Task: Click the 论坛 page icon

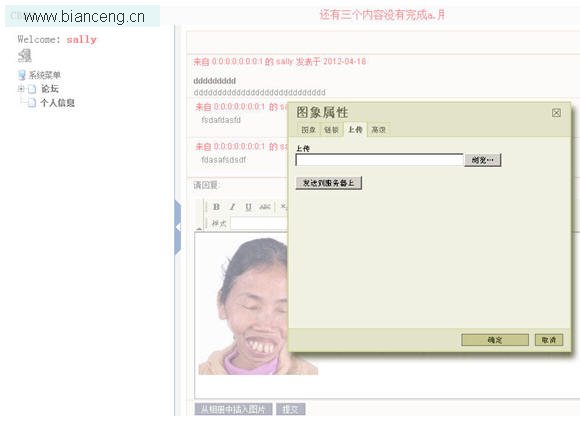Action: (x=32, y=89)
